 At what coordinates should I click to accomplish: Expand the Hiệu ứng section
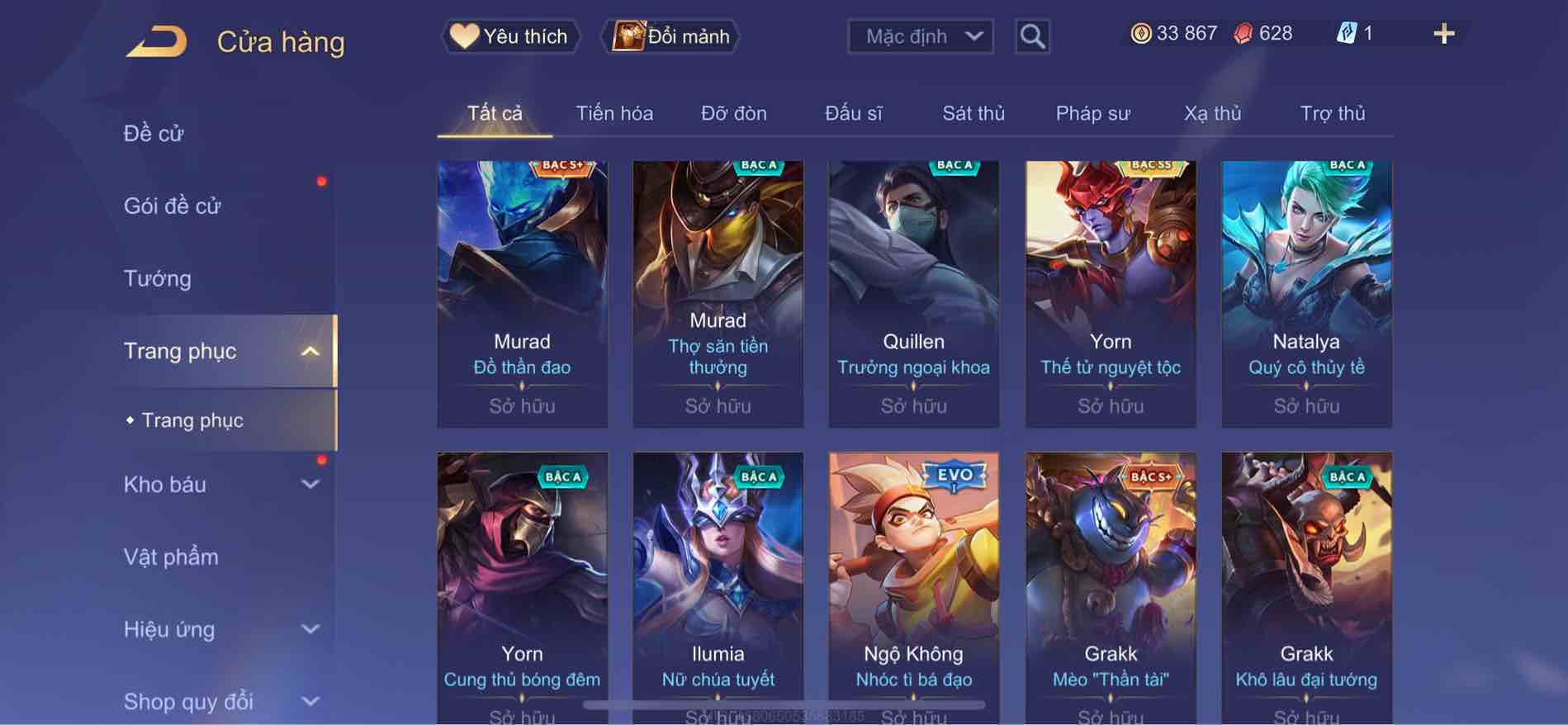pyautogui.click(x=310, y=629)
